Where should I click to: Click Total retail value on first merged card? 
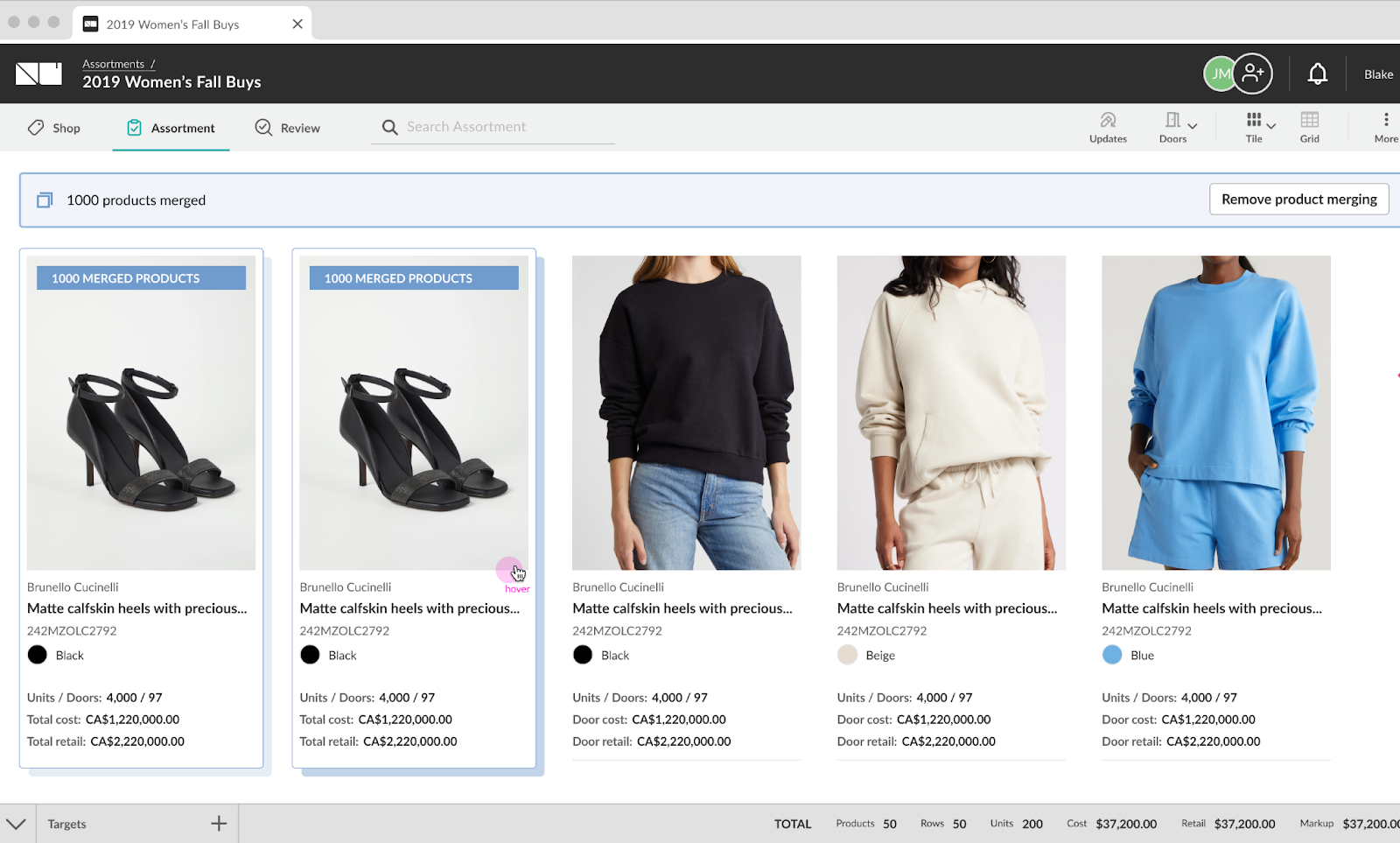point(137,741)
